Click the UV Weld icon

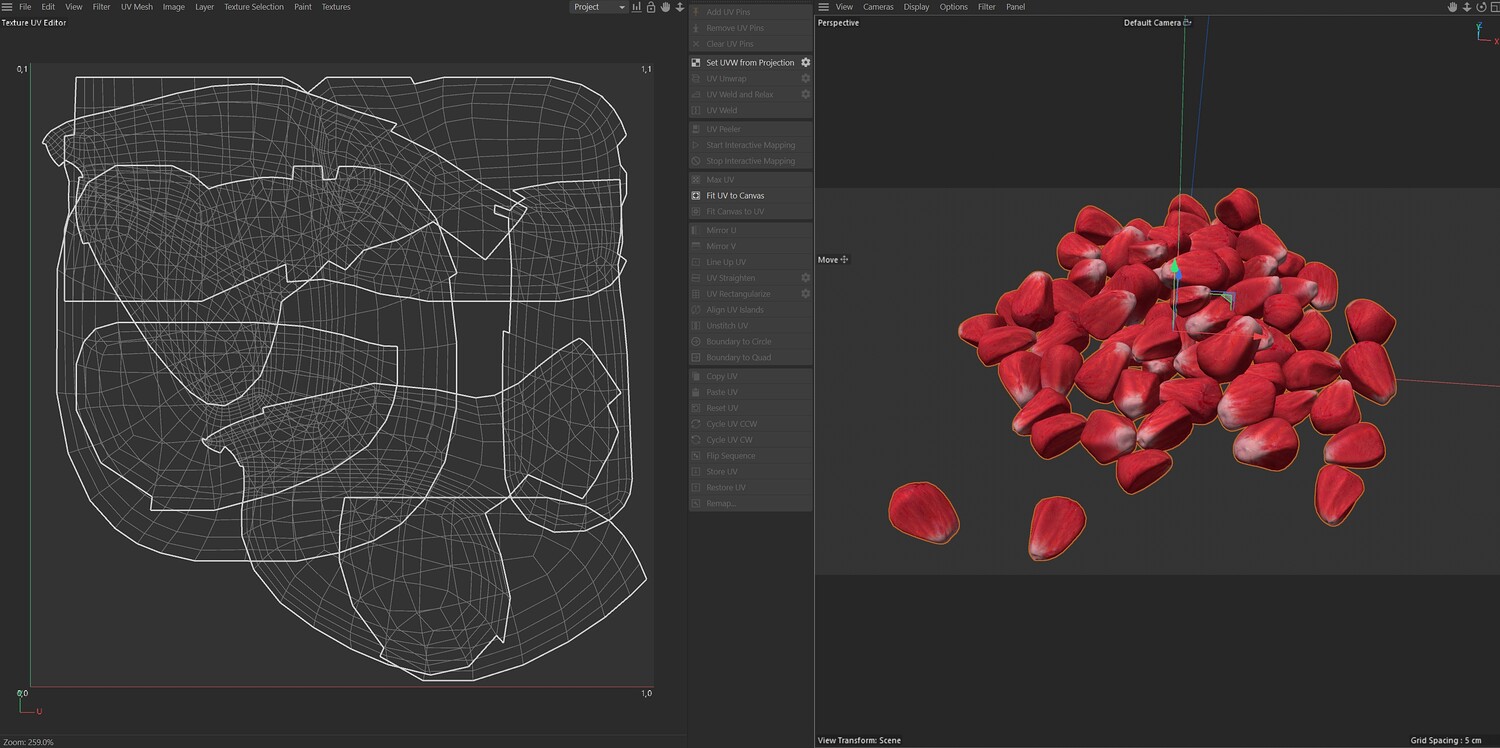[x=696, y=110]
